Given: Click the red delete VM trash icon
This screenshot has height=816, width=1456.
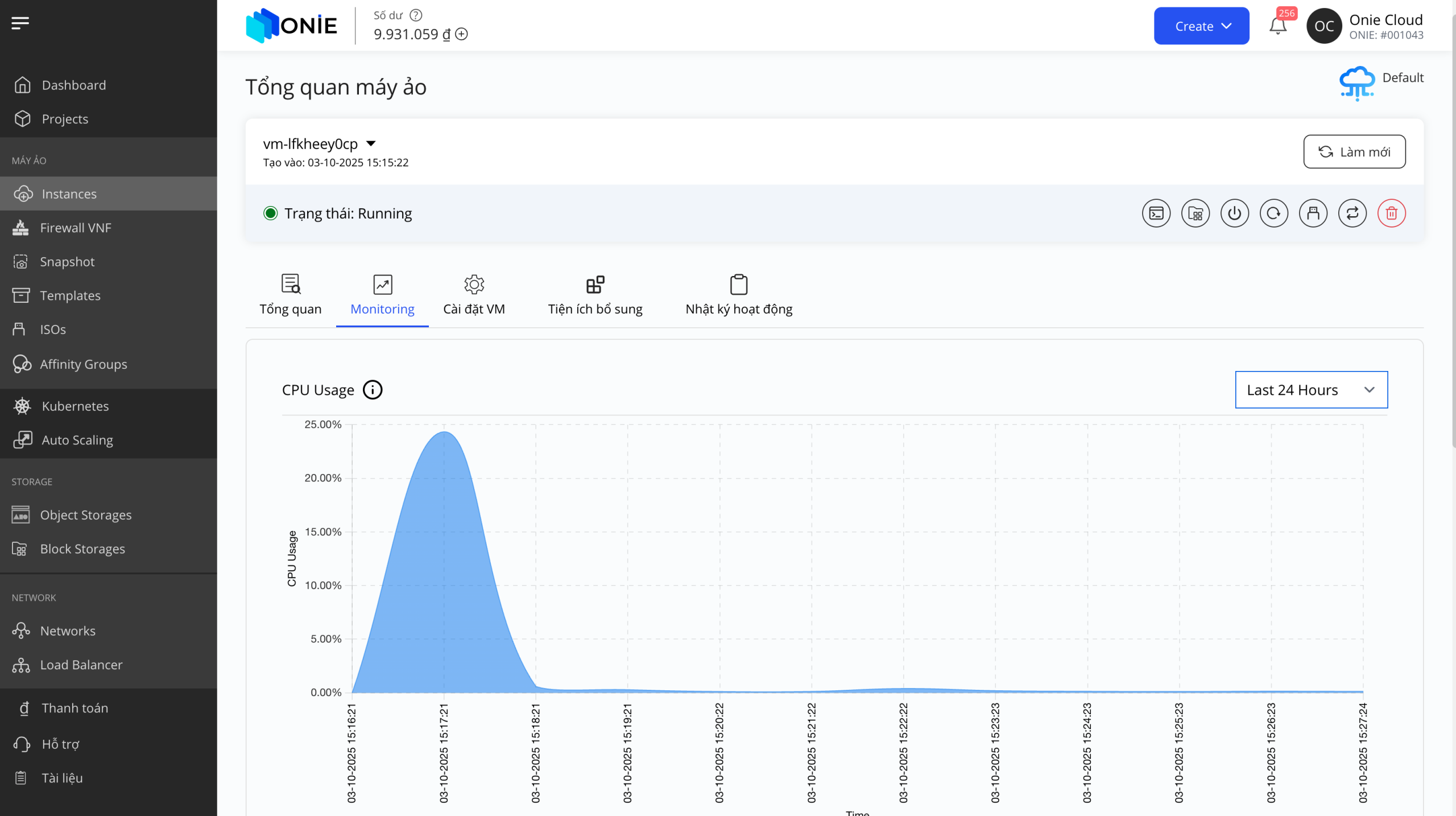Looking at the screenshot, I should [1391, 213].
